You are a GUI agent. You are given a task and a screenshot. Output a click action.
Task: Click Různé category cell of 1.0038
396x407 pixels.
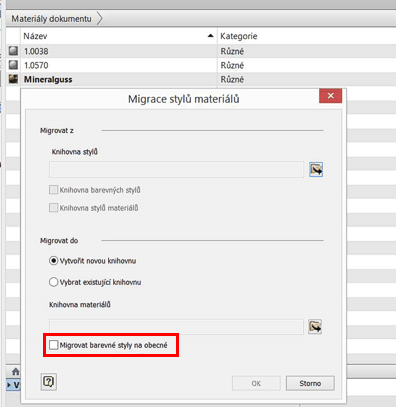[232, 51]
